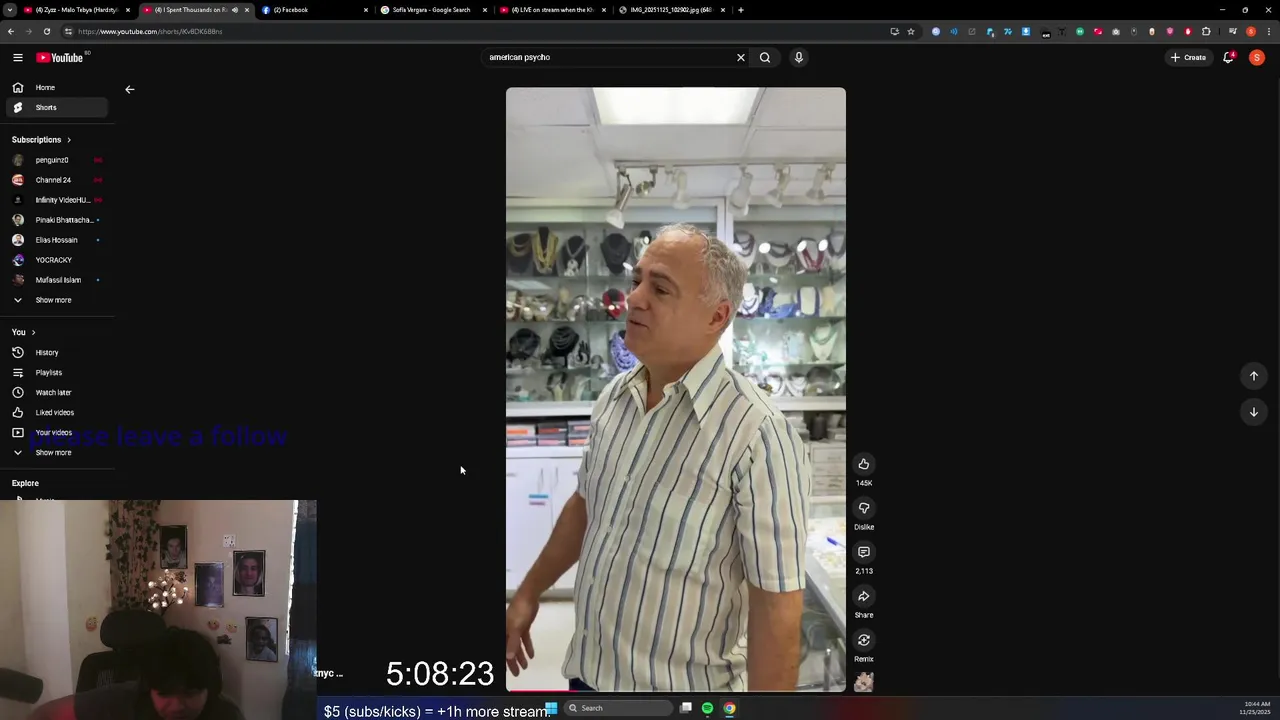Open YouTube notifications bell
The image size is (1280, 720).
pyautogui.click(x=1229, y=57)
